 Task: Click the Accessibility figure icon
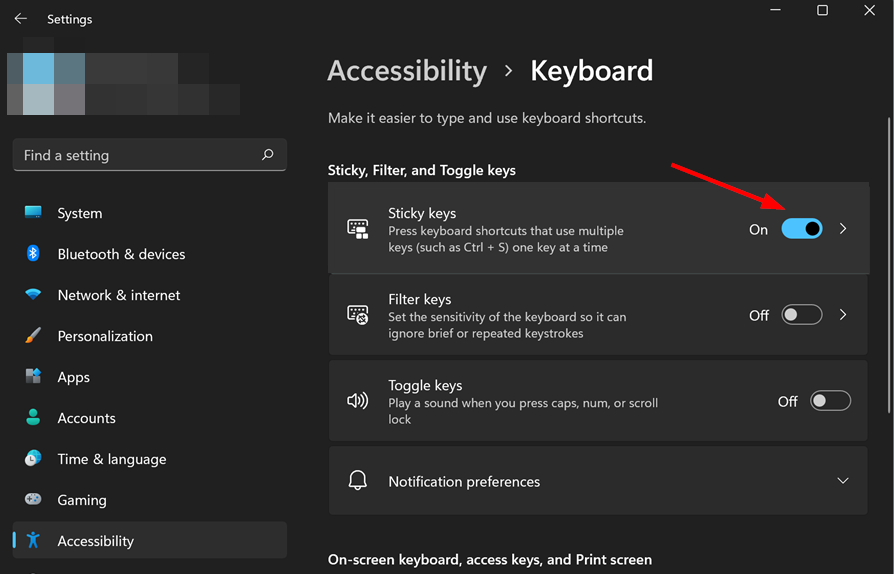pyautogui.click(x=33, y=540)
